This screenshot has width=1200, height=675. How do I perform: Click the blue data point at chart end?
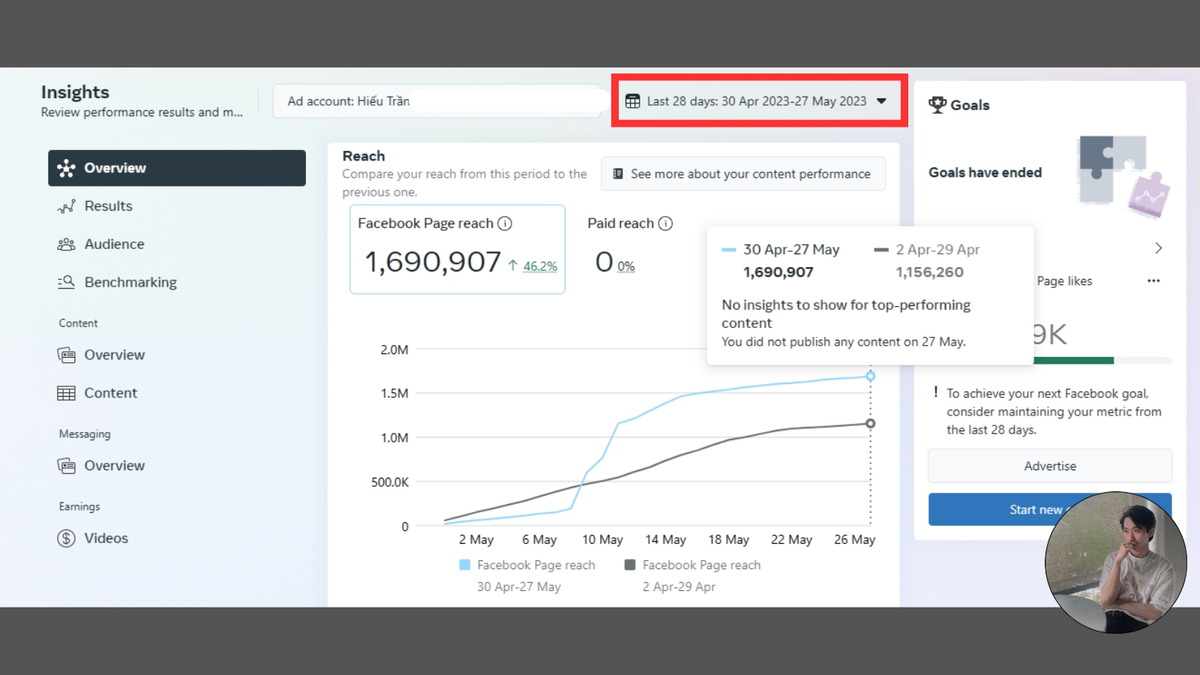pyautogui.click(x=870, y=376)
